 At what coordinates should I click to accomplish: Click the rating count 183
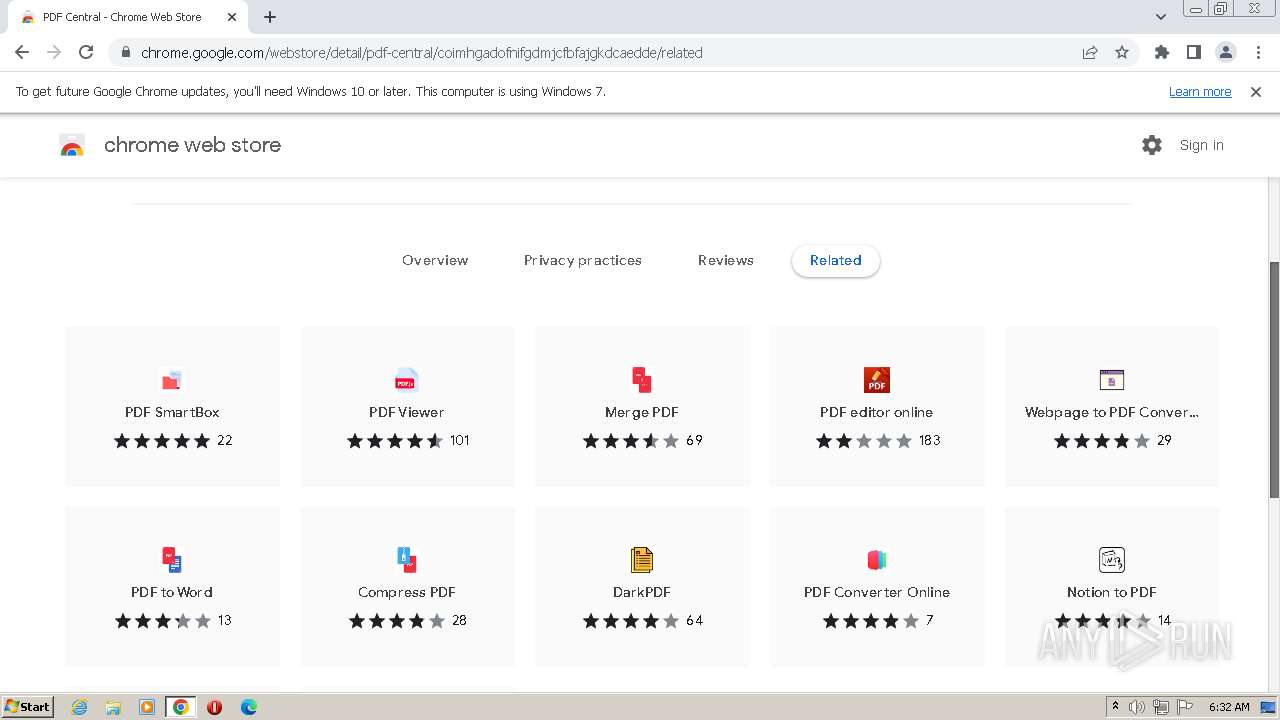pos(930,441)
